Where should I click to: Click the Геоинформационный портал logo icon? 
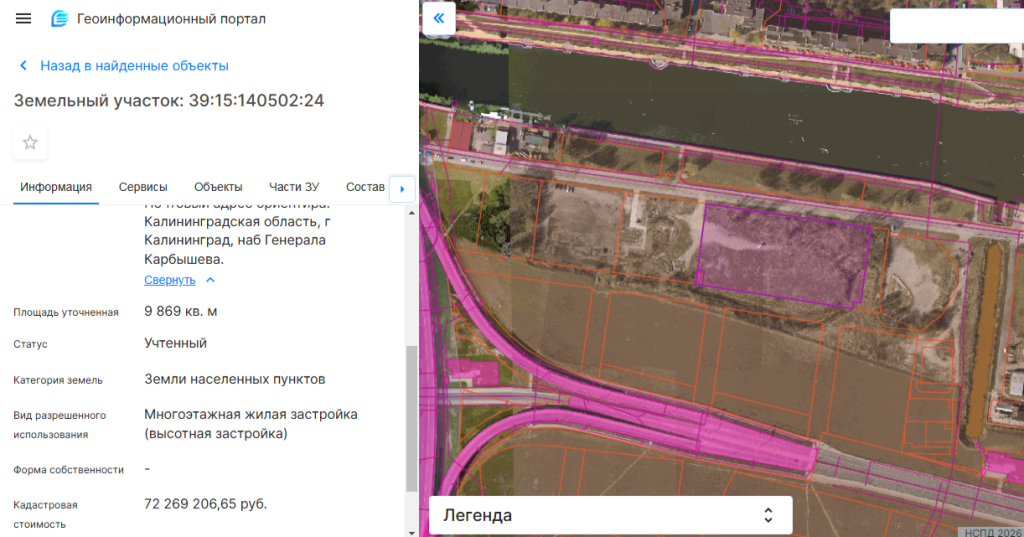(x=60, y=19)
